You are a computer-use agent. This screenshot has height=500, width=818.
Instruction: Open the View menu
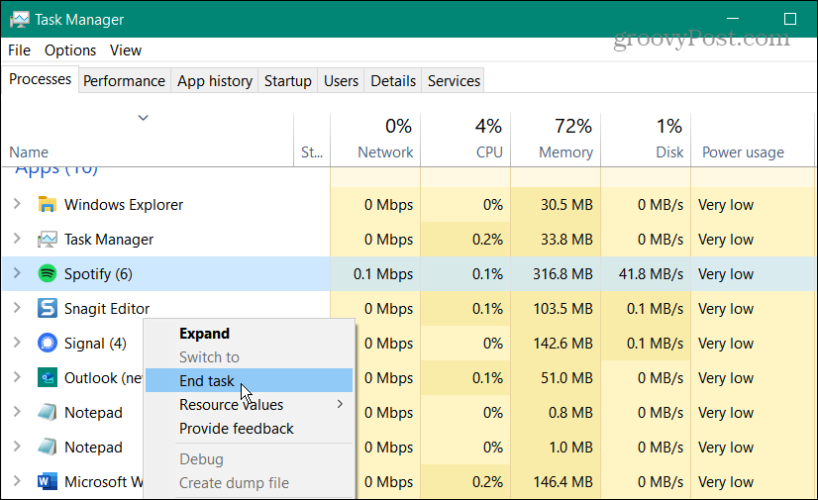pos(125,50)
